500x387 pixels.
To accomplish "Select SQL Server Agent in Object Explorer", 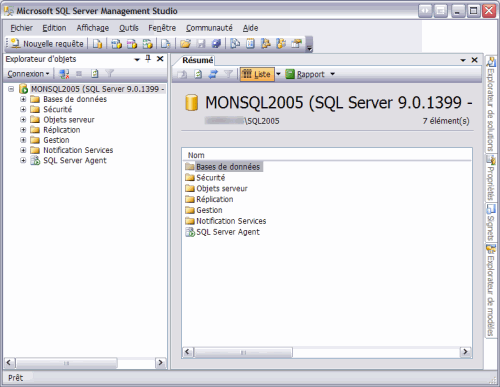I will pos(75,160).
